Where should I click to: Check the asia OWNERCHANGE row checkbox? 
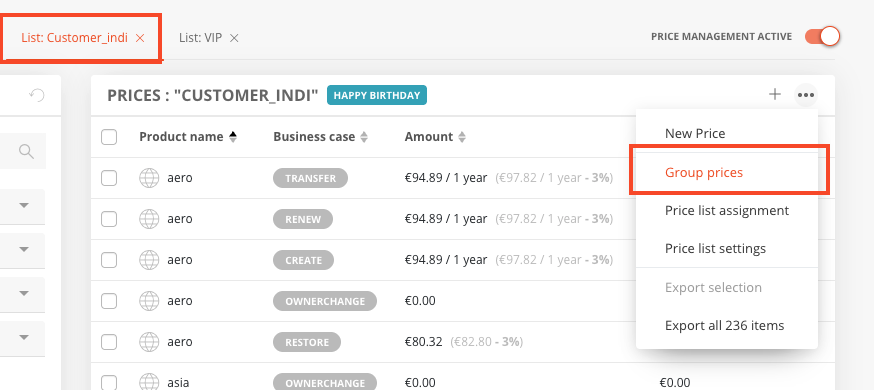point(109,383)
